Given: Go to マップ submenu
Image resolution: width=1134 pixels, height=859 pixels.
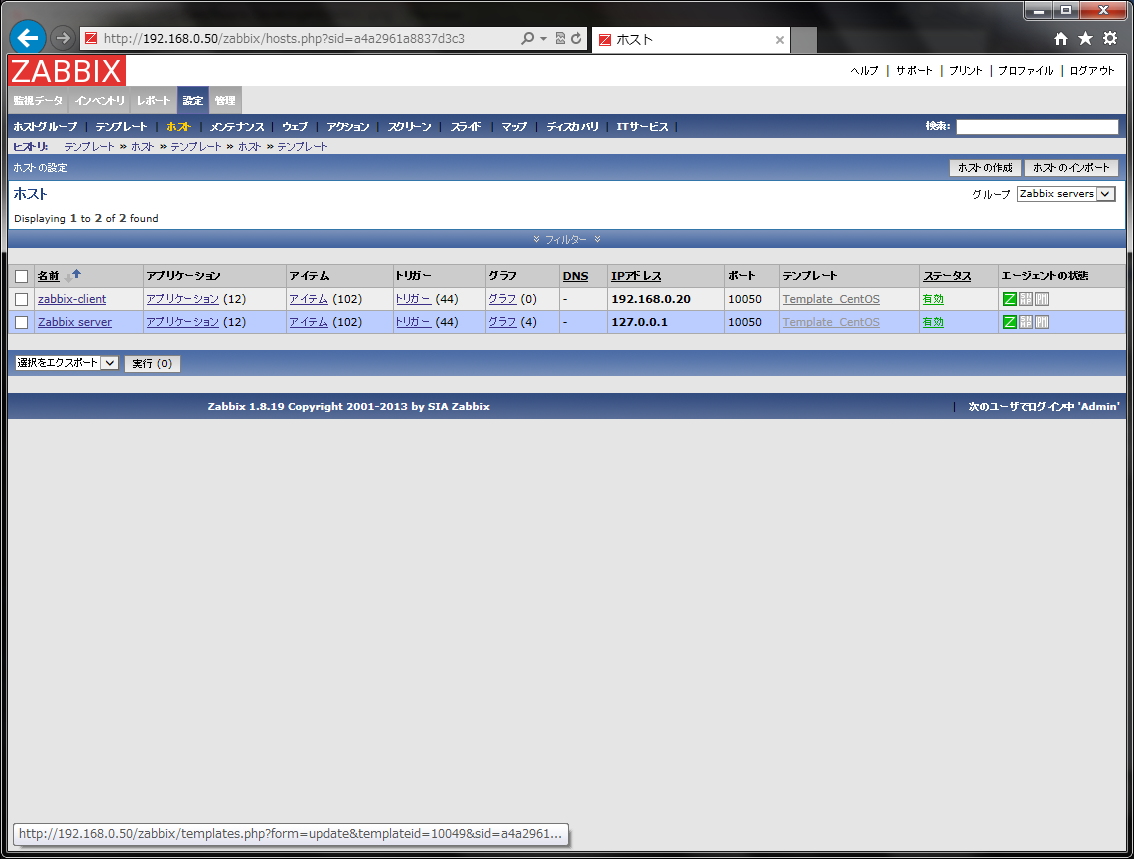Looking at the screenshot, I should pos(514,127).
